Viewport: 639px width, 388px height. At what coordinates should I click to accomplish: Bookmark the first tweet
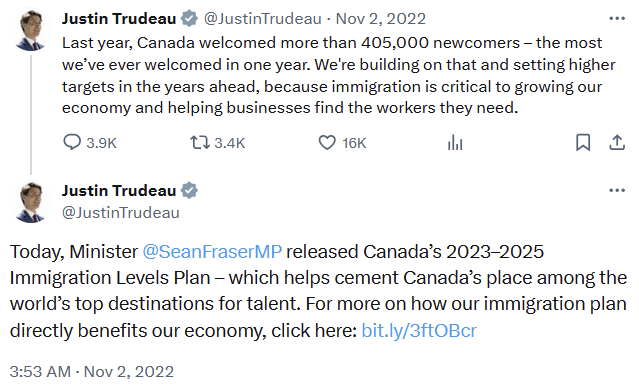[583, 143]
